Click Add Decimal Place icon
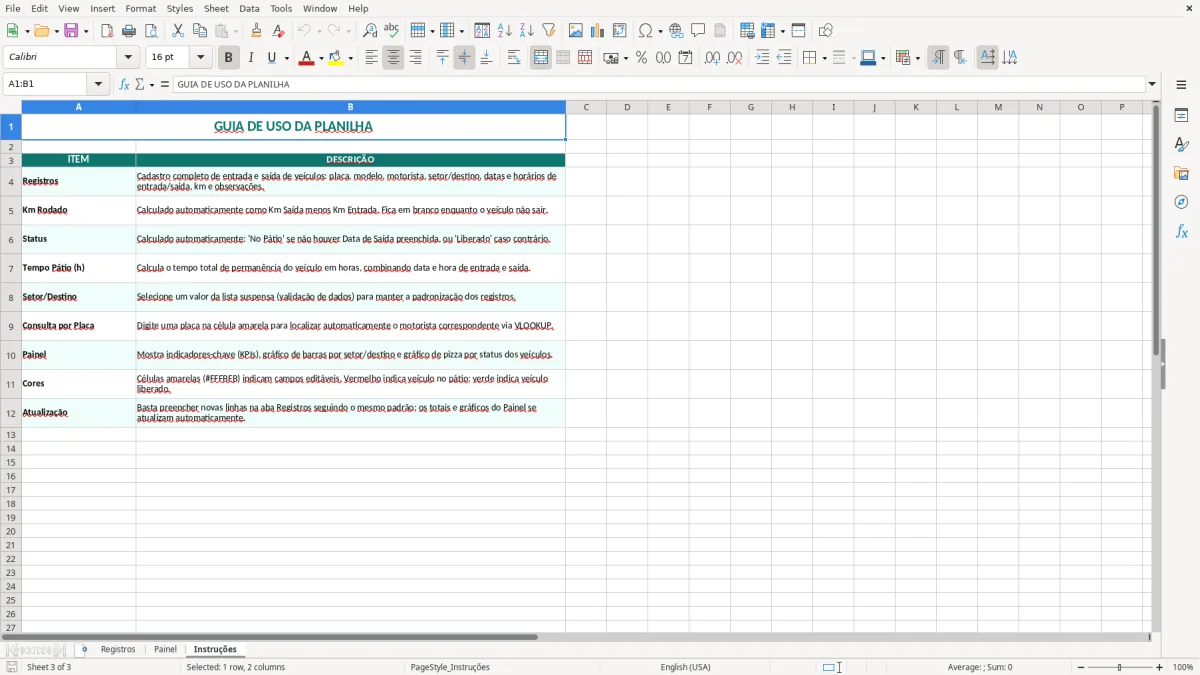 712,58
